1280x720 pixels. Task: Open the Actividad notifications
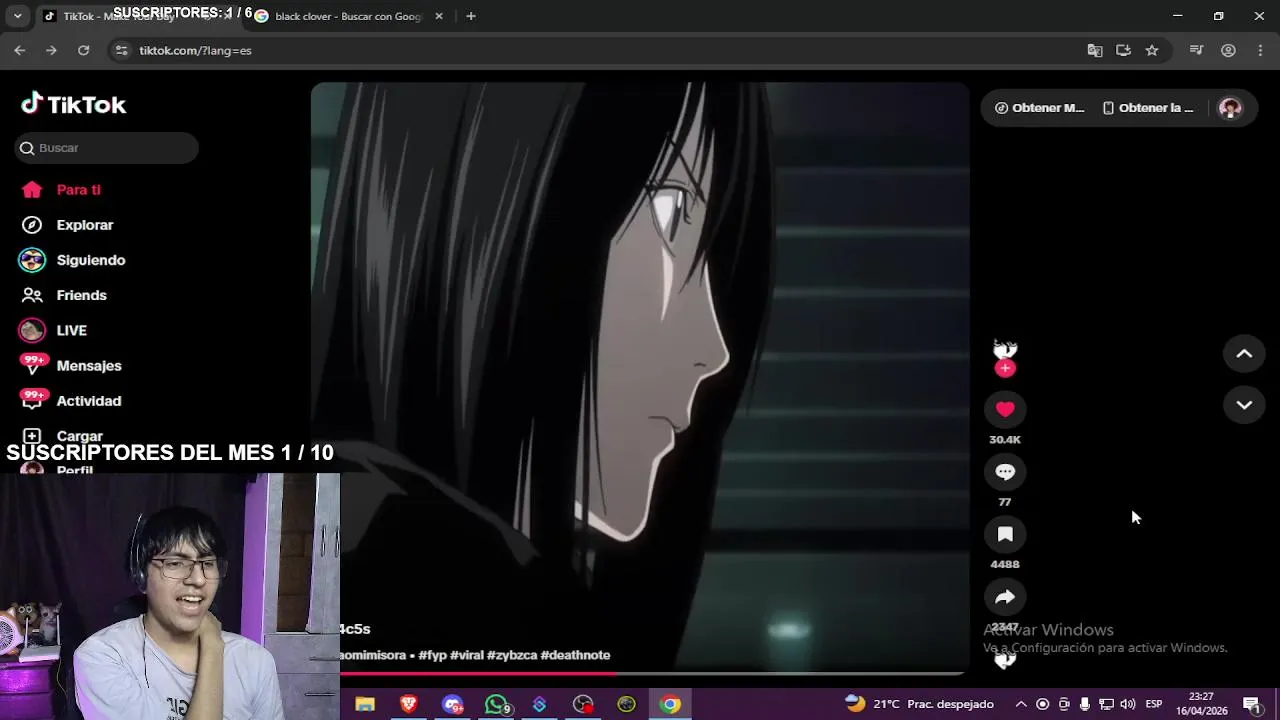pyautogui.click(x=70, y=401)
